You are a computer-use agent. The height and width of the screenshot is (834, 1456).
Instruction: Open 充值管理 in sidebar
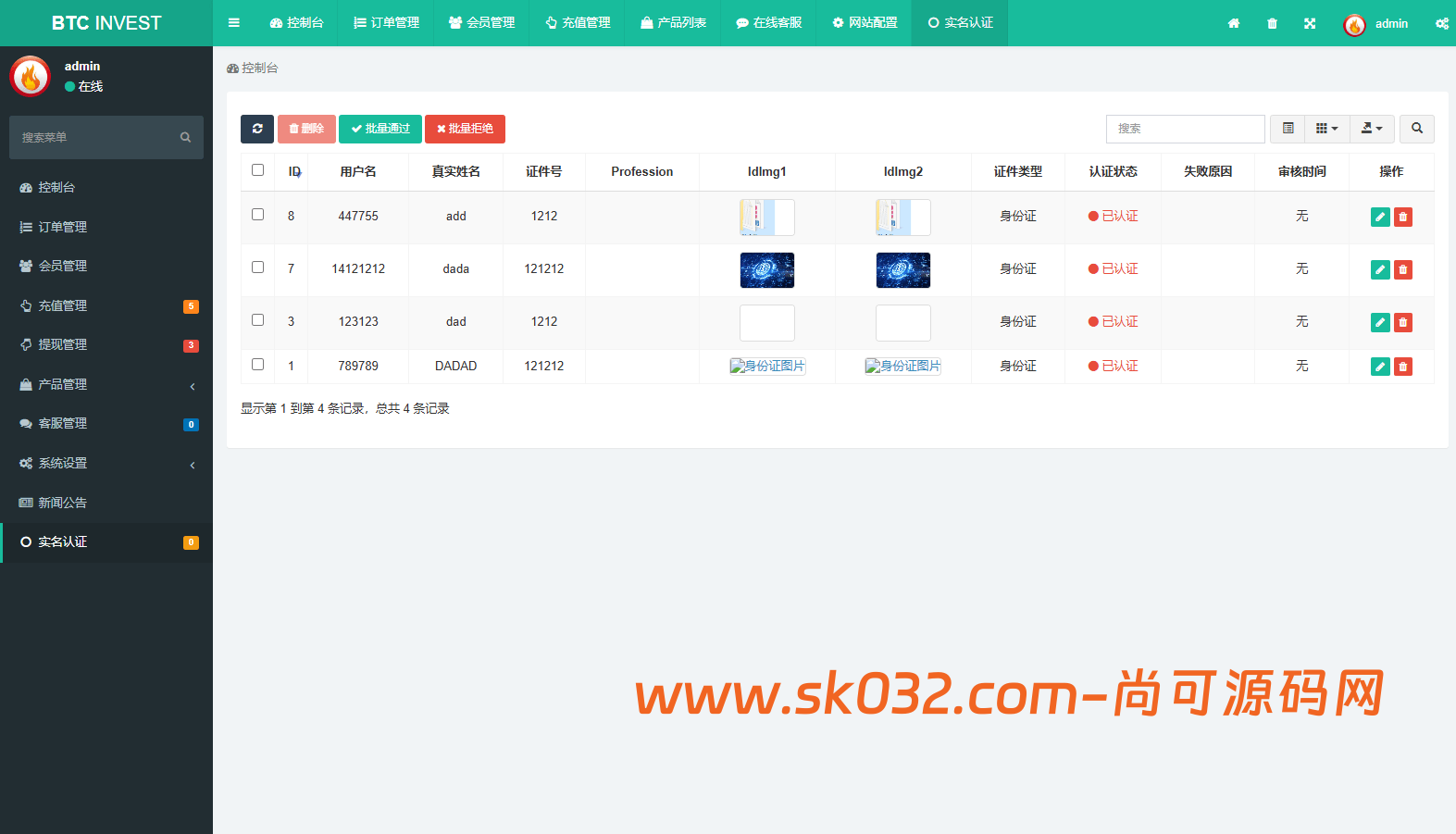pyautogui.click(x=106, y=305)
